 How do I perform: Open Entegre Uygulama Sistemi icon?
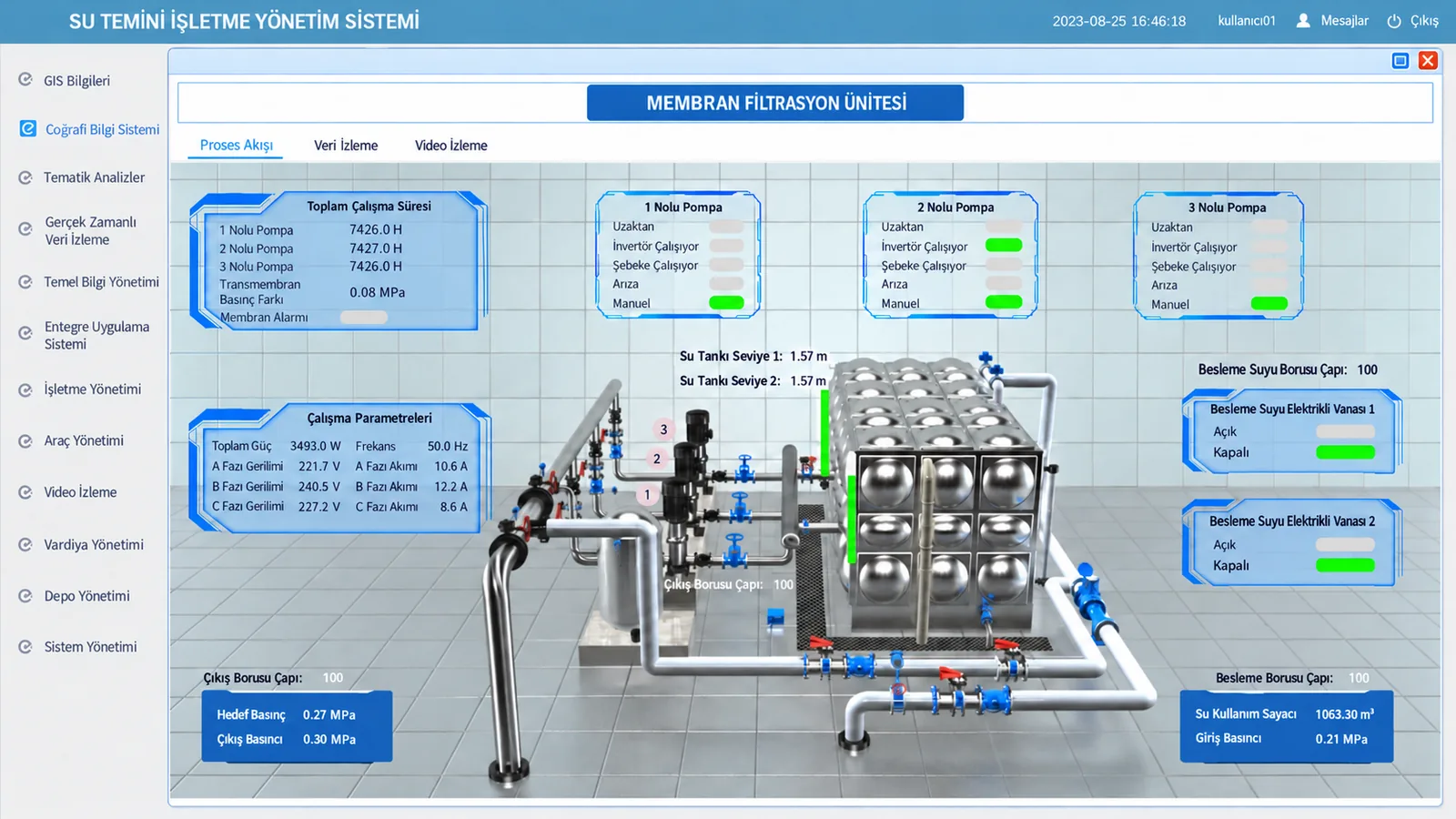tap(25, 334)
